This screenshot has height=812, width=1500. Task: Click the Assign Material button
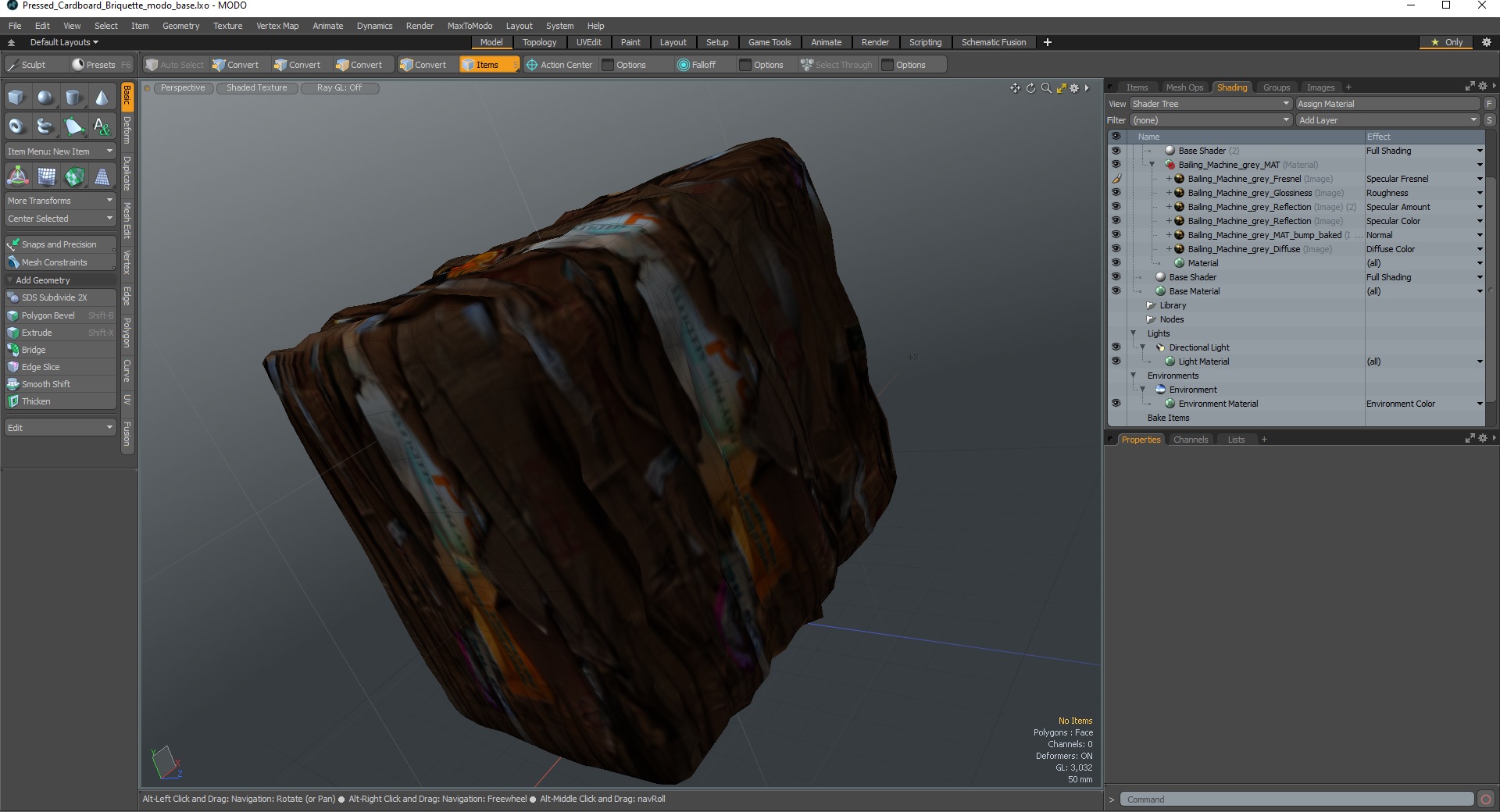click(1387, 104)
